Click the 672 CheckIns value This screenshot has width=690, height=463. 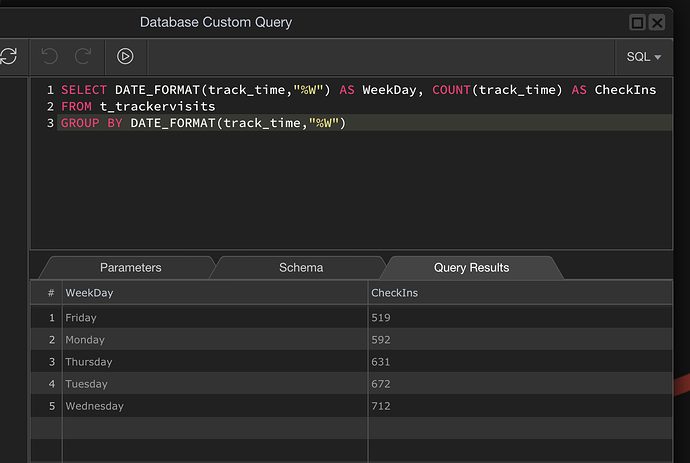381,383
